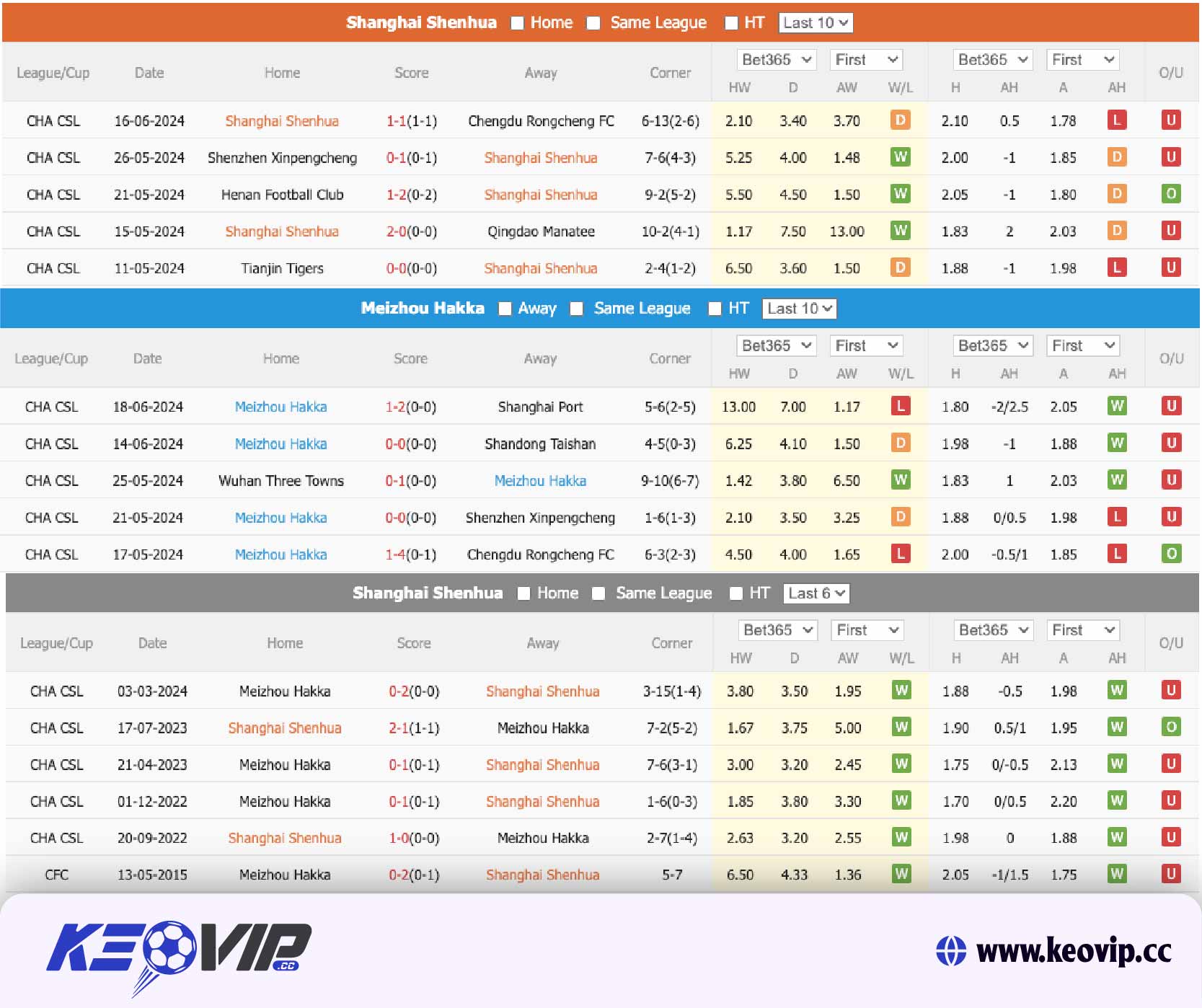Viewport: 1202px width, 1008px height.
Task: Open Chengdu Rongcheng FC link, 16-06-2024 row
Action: pos(541,121)
